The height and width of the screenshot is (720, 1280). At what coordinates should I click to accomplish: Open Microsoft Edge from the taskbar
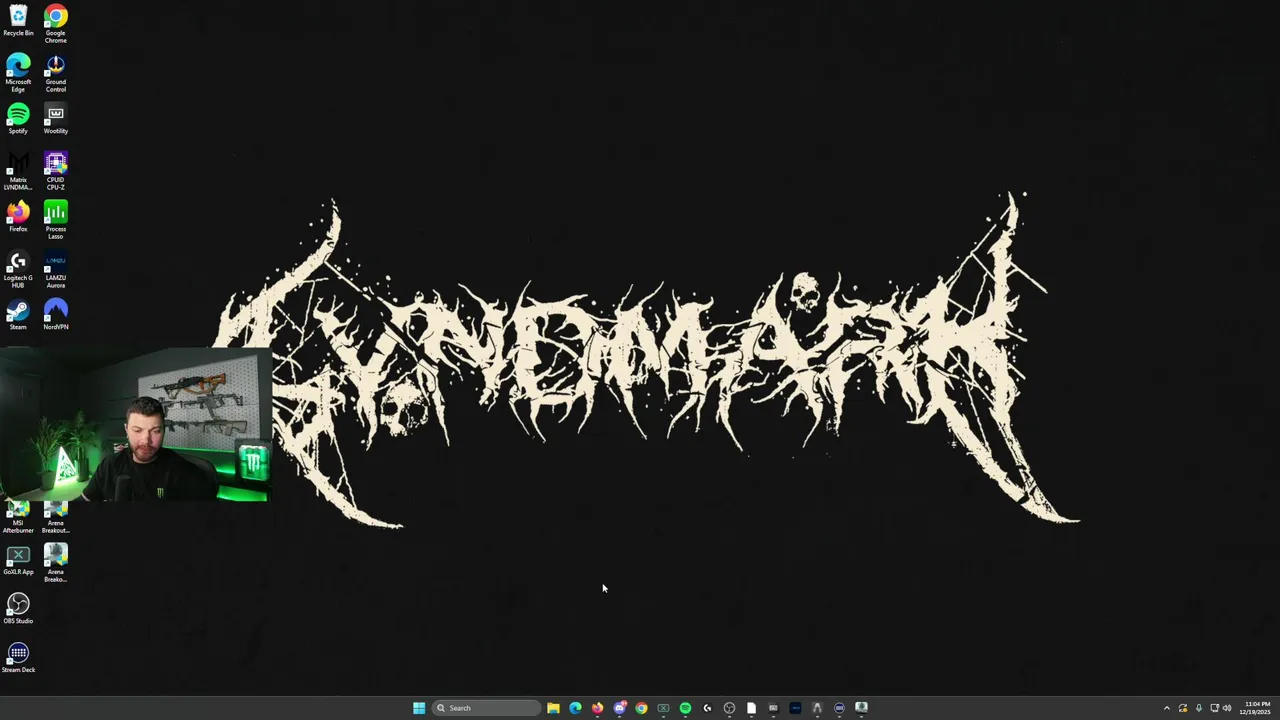pos(575,708)
